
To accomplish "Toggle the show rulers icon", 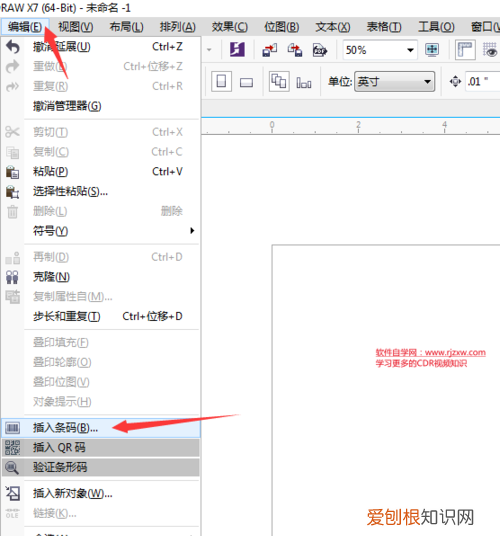I will click(465, 50).
